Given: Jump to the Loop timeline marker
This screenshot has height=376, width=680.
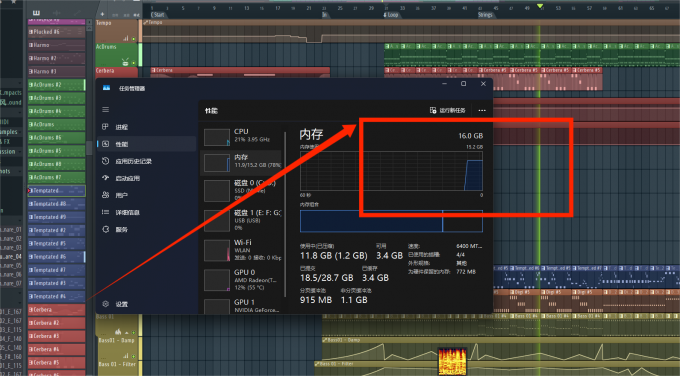Looking at the screenshot, I should click(x=391, y=15).
